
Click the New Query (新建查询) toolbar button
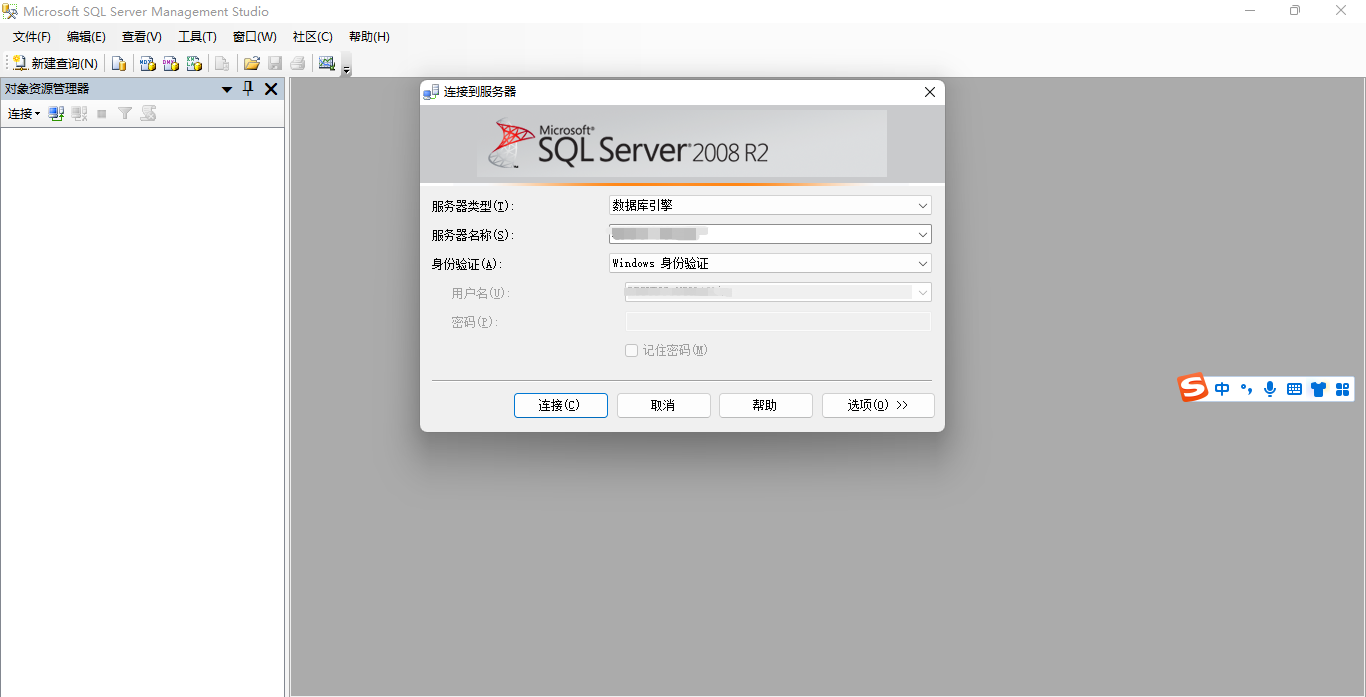point(56,64)
